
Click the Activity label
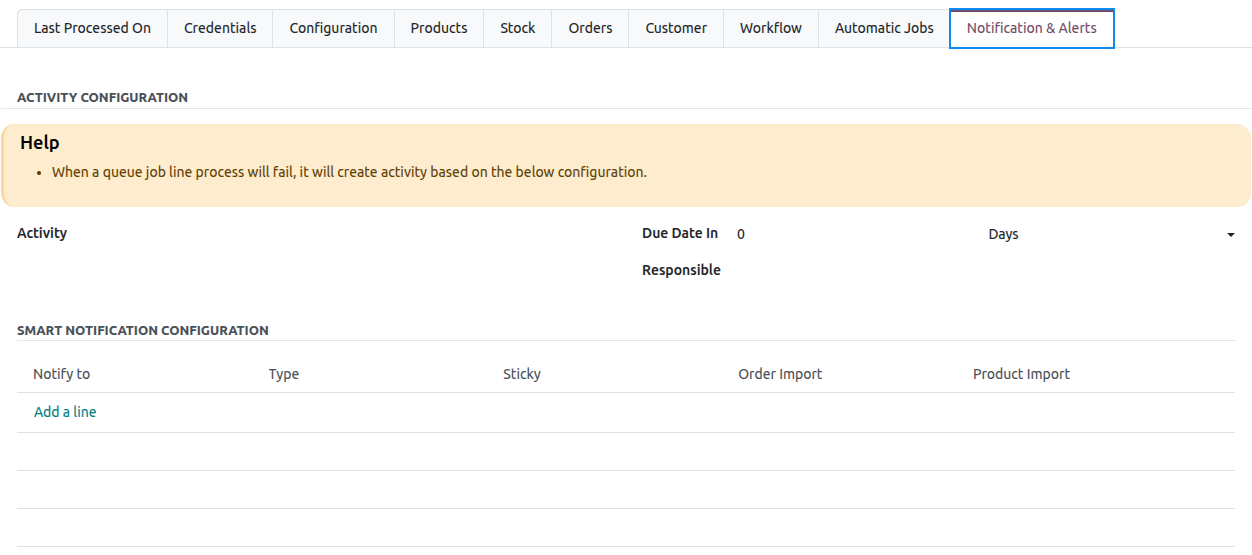pyautogui.click(x=42, y=233)
